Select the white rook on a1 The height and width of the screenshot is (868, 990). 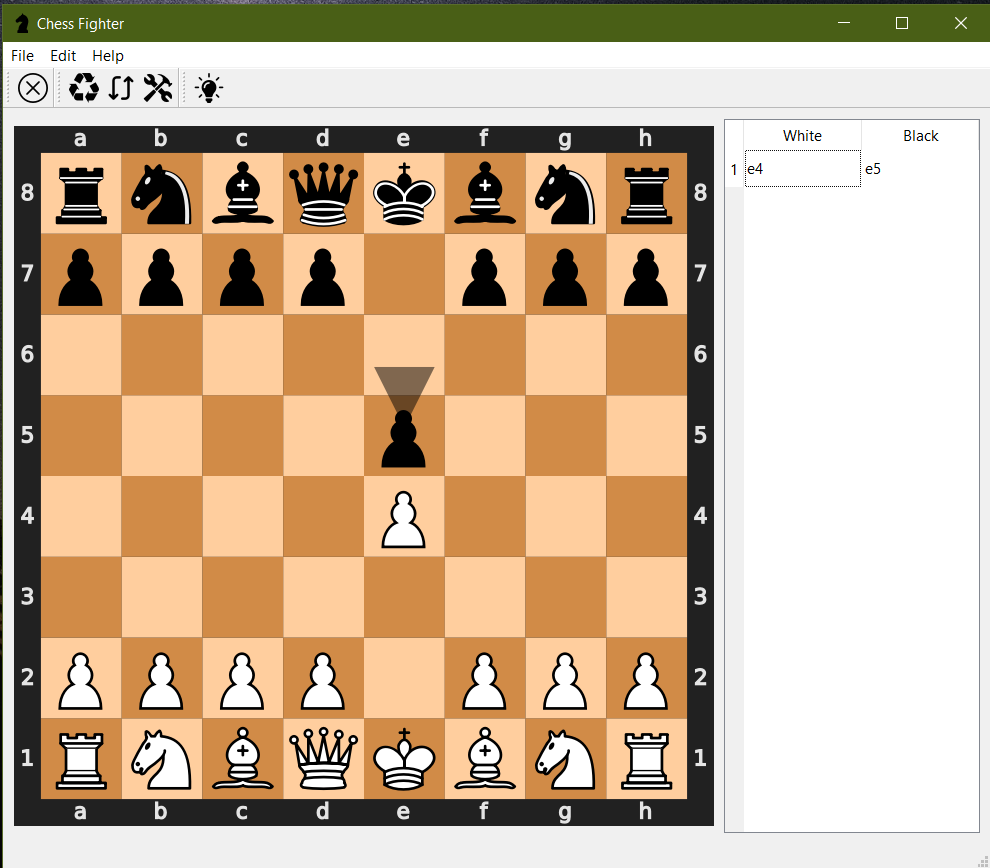81,759
